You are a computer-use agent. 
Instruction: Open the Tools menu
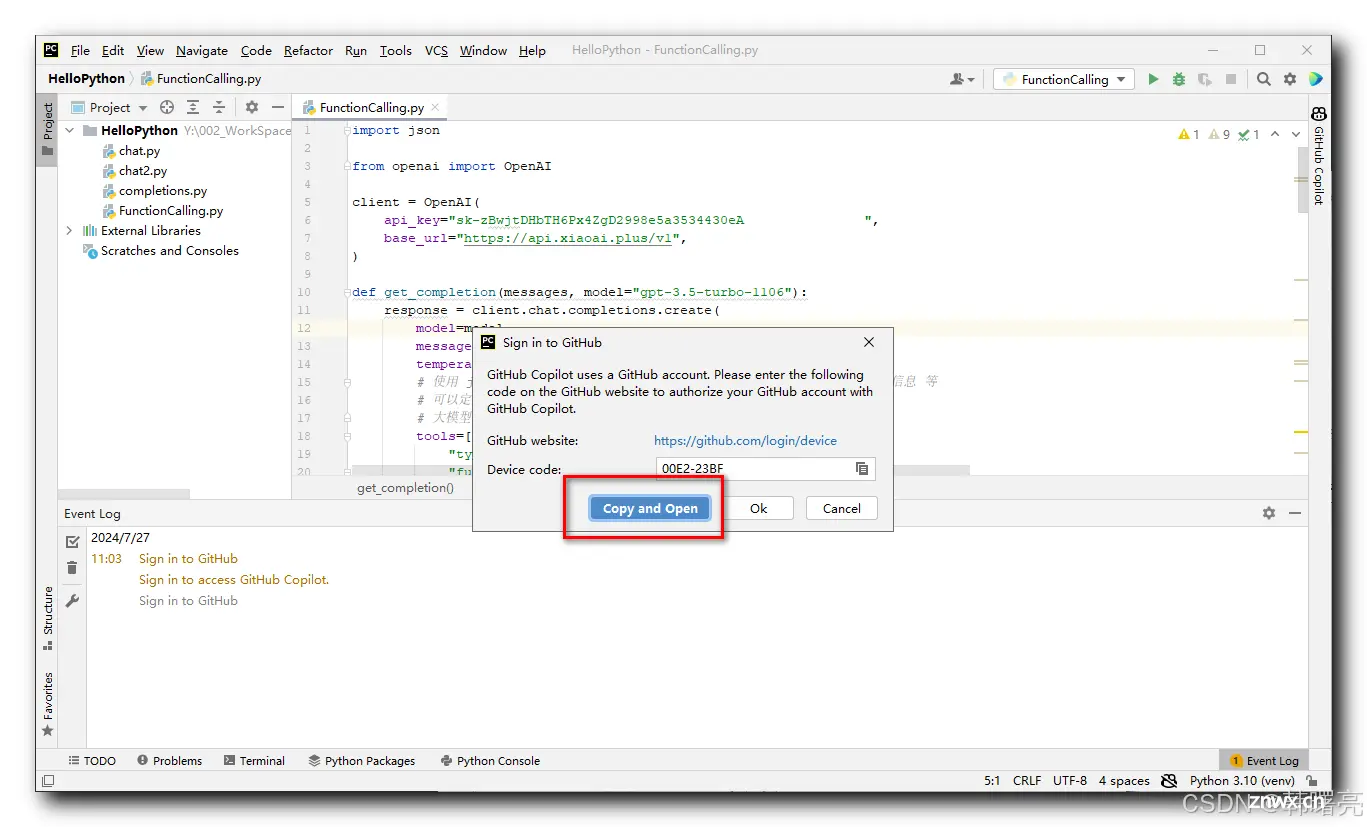[395, 50]
